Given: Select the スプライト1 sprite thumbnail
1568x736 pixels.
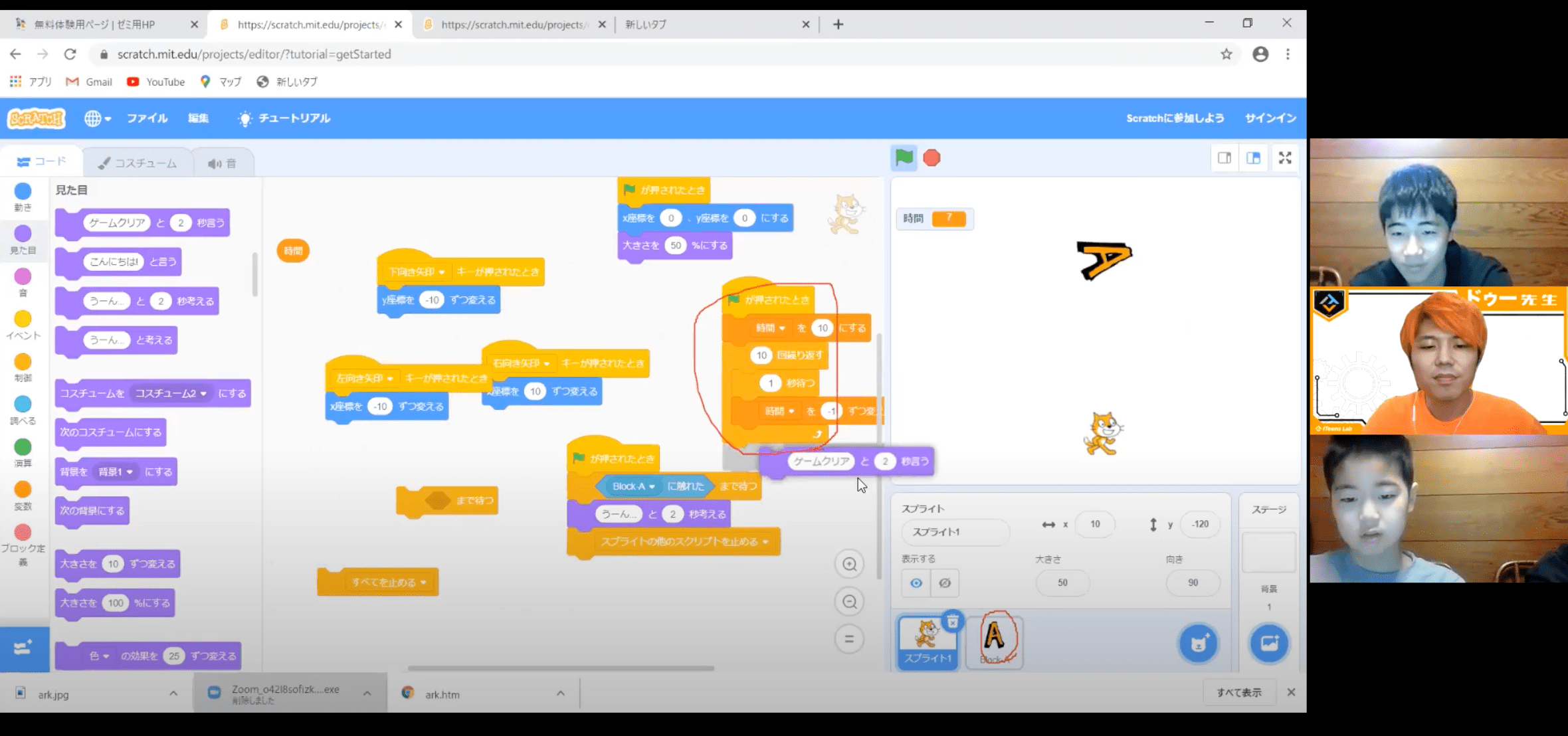Looking at the screenshot, I should [927, 642].
